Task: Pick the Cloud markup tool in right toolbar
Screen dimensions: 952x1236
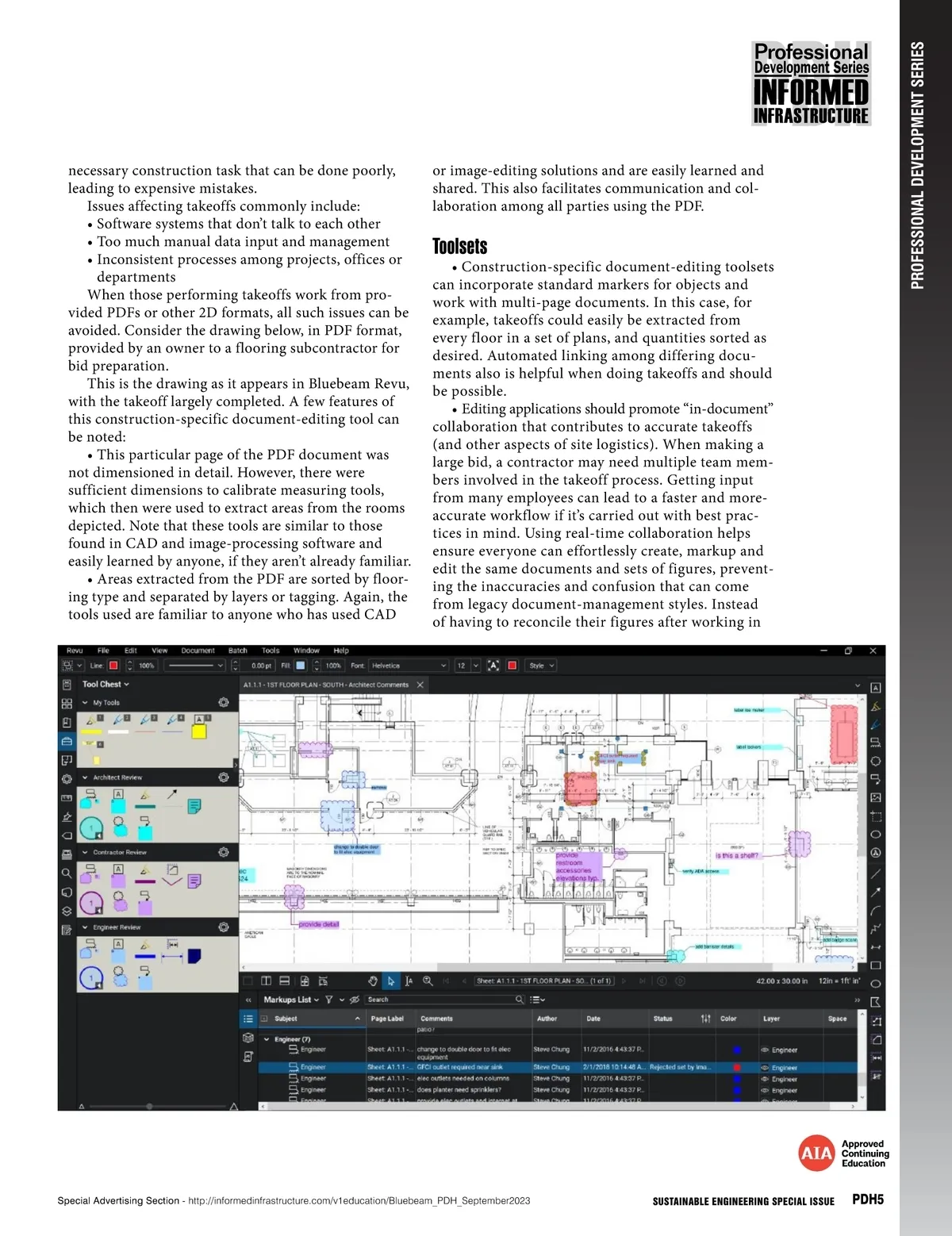Action: tap(875, 761)
